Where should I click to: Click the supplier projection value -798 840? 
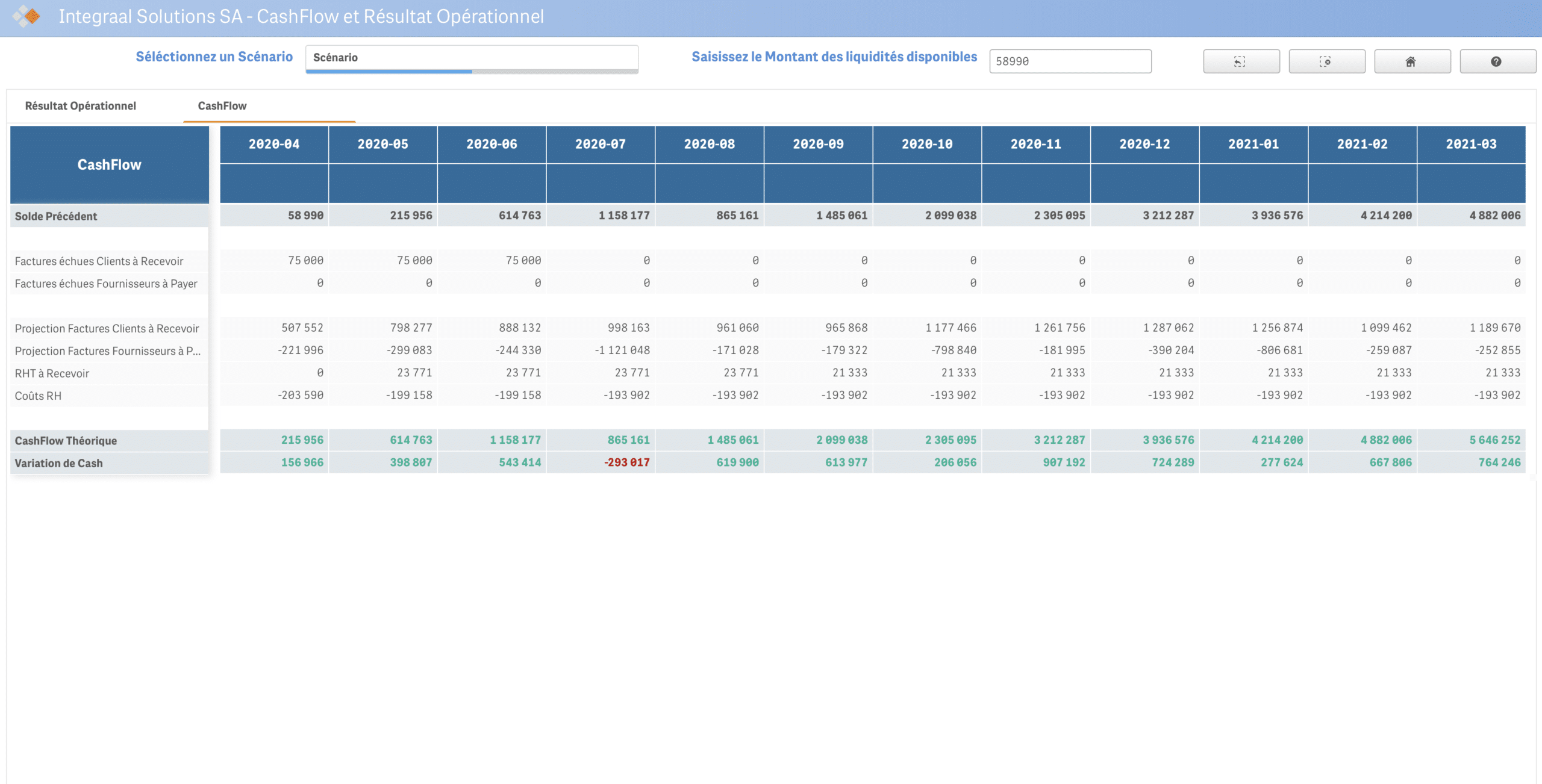(954, 350)
